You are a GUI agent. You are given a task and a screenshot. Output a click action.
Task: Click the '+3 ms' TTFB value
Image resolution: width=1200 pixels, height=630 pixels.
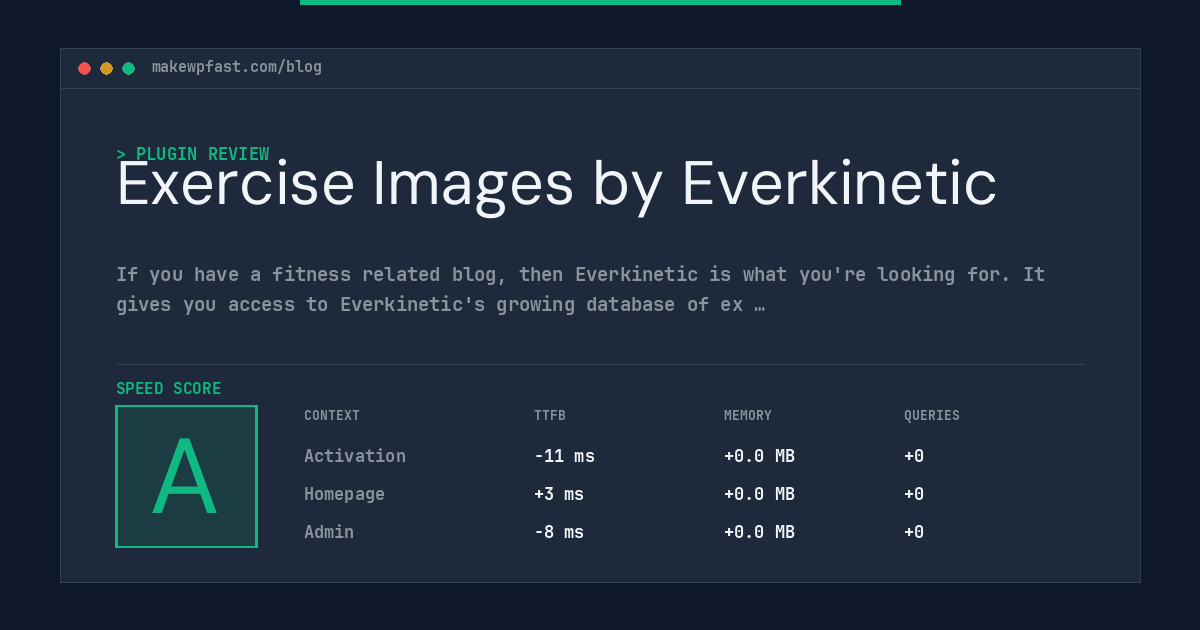[559, 494]
